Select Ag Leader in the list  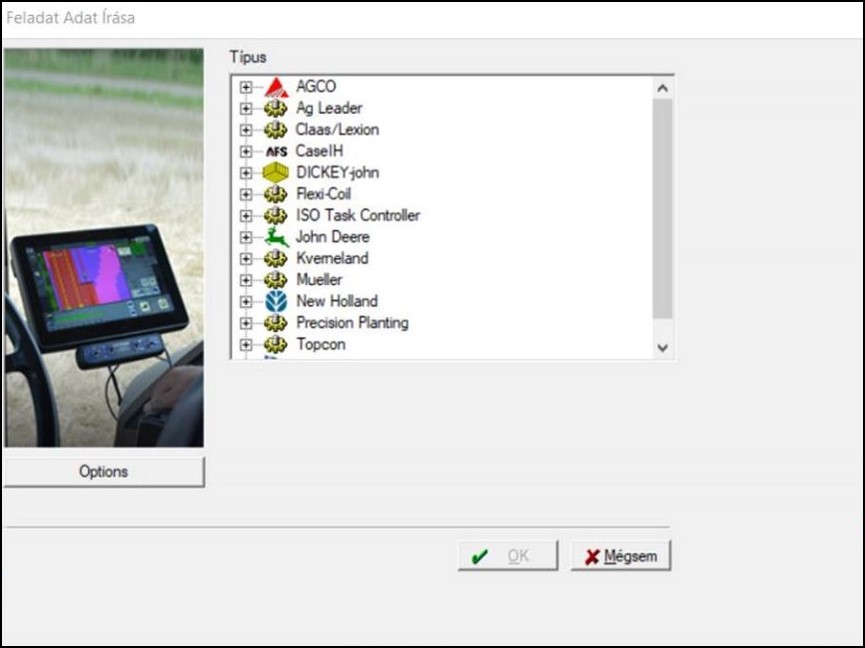point(329,108)
